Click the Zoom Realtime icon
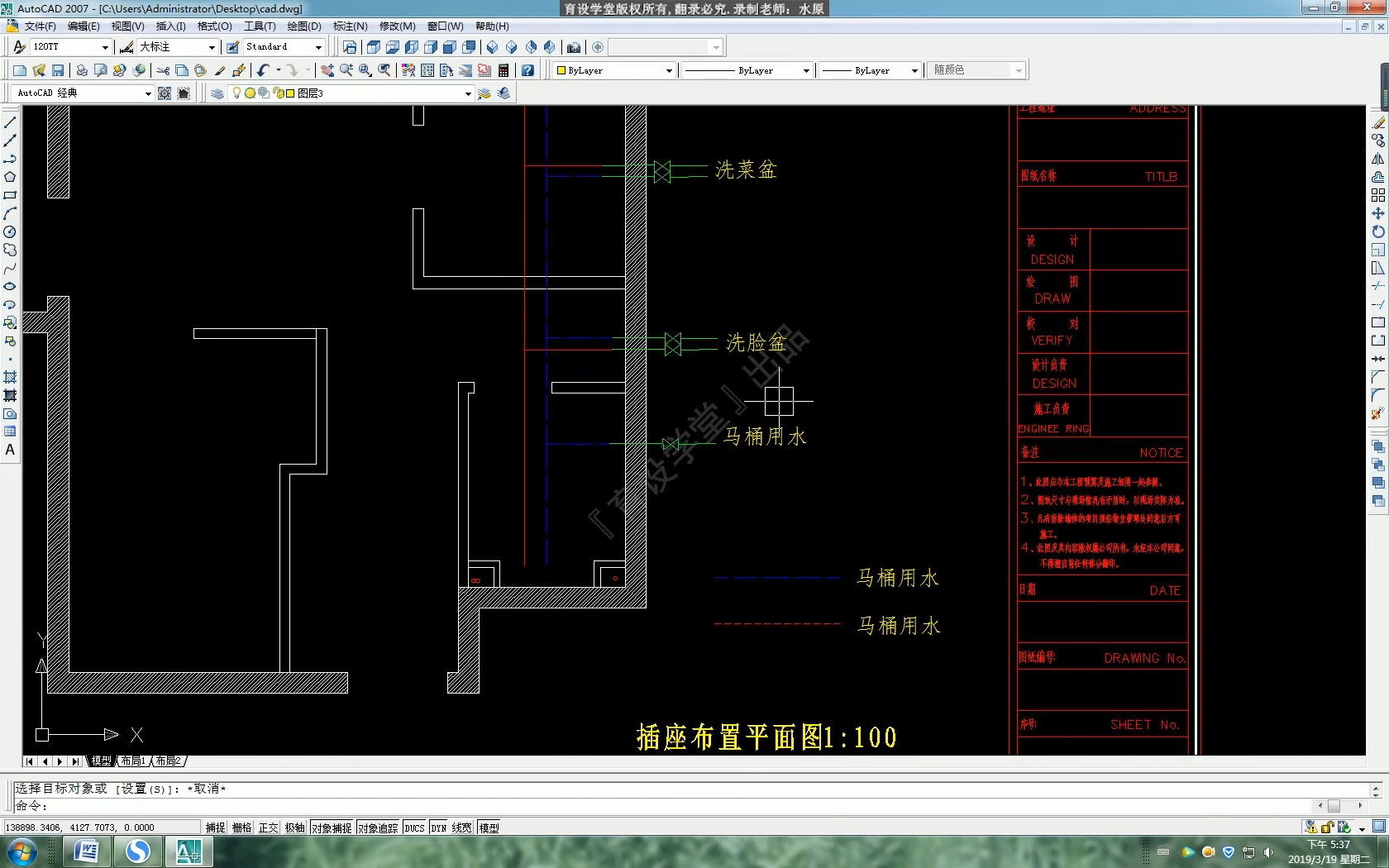Screen dimensions: 1389x868 [346, 70]
